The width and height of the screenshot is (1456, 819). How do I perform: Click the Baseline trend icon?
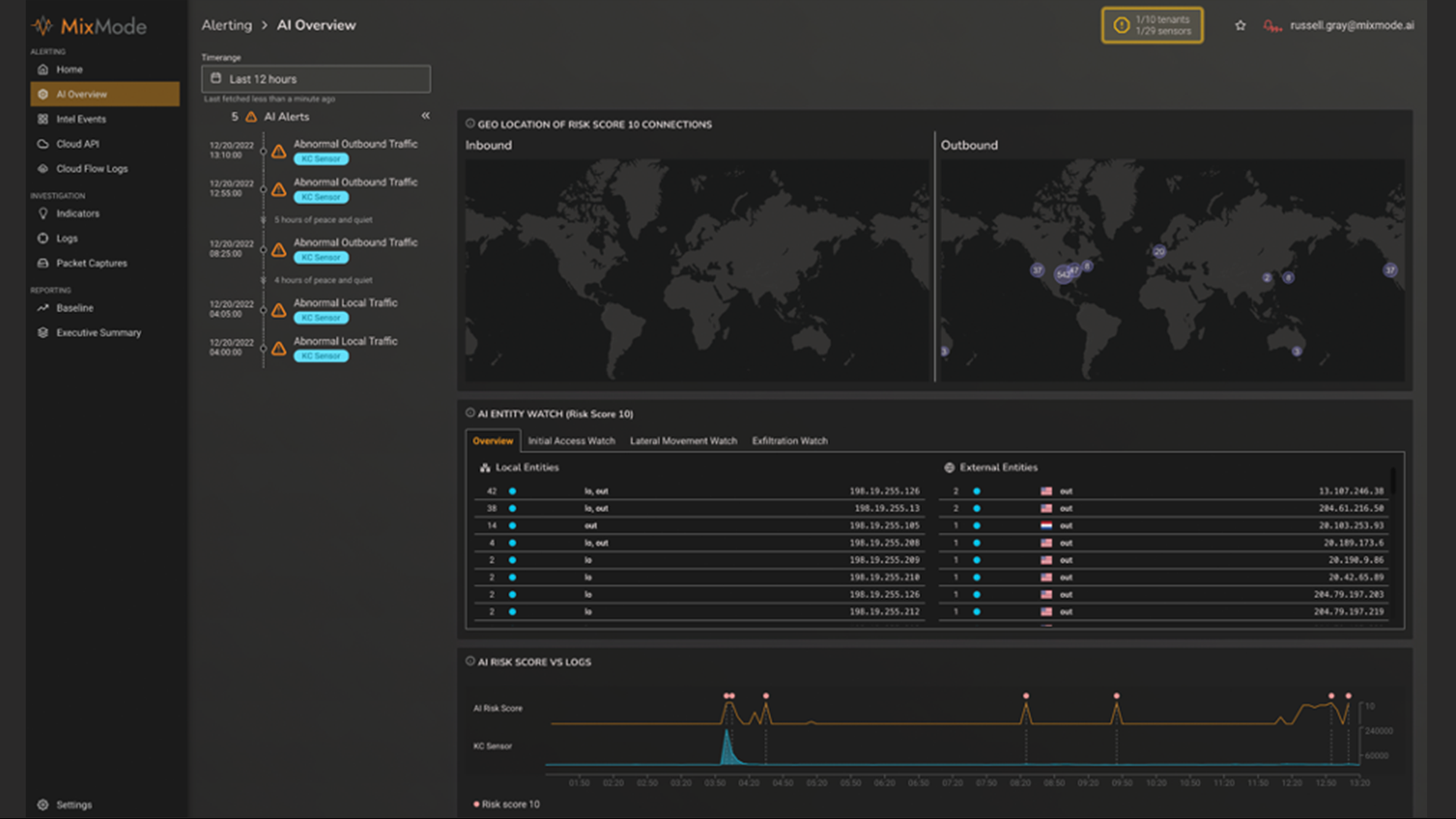(43, 308)
